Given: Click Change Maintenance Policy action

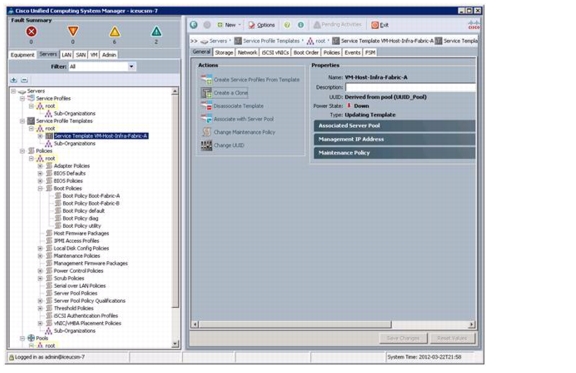Looking at the screenshot, I should [244, 132].
